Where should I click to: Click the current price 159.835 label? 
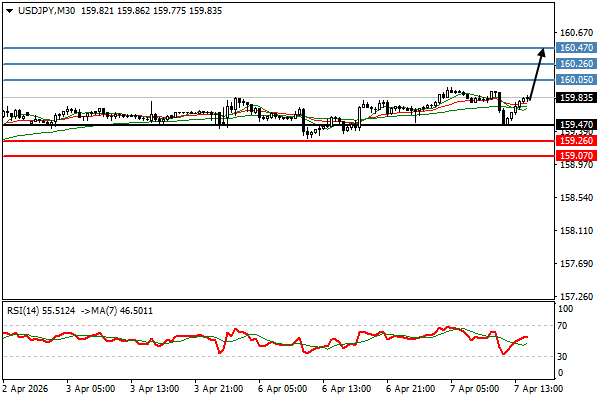click(576, 98)
